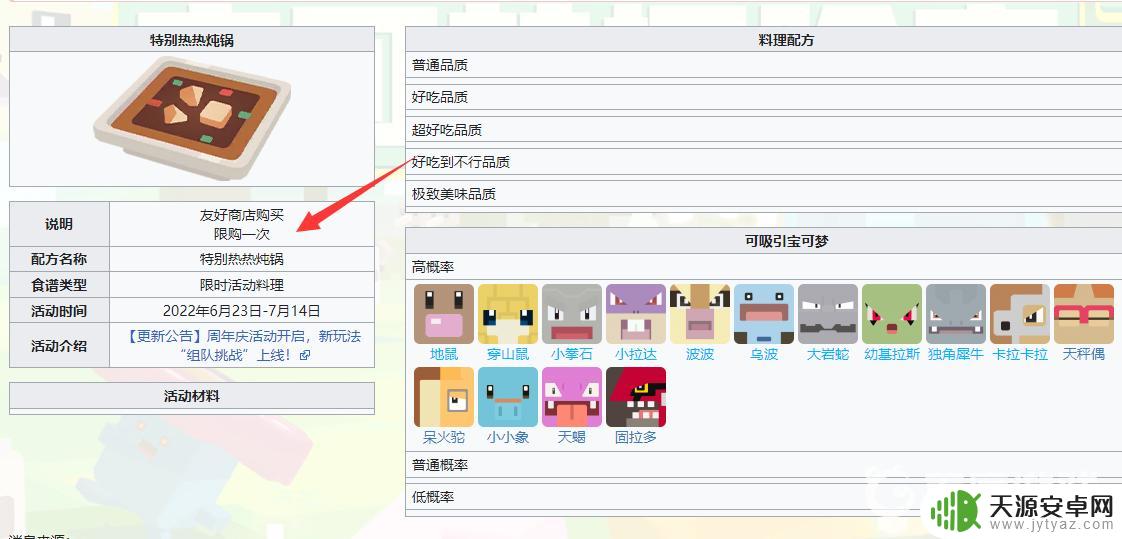The width and height of the screenshot is (1122, 539).
Task: Open the 幼基拉斯 text link
Action: (x=892, y=354)
